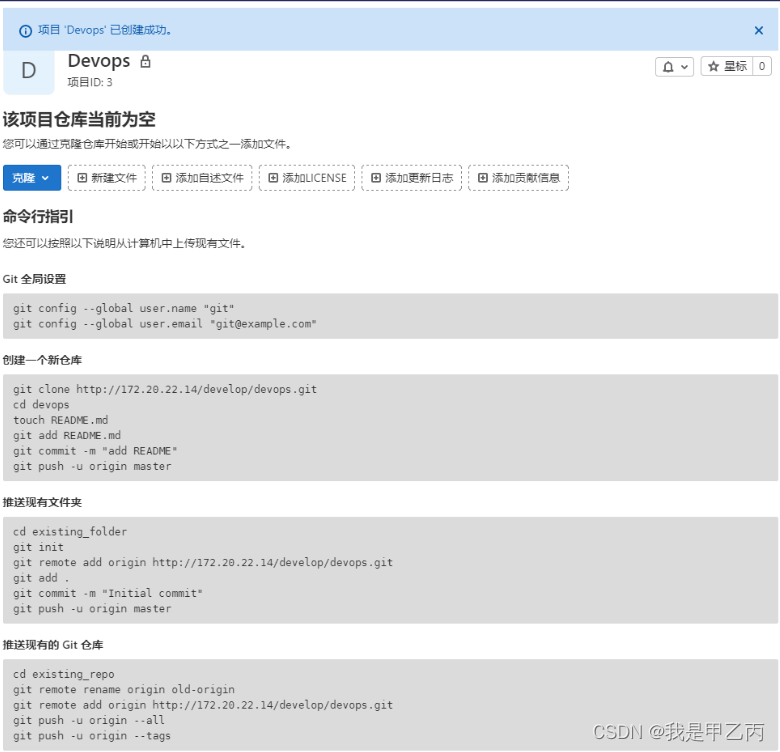Screen dimensions: 780x752
Task: Click the 'cd existing_folder' line
Action: click(x=70, y=532)
